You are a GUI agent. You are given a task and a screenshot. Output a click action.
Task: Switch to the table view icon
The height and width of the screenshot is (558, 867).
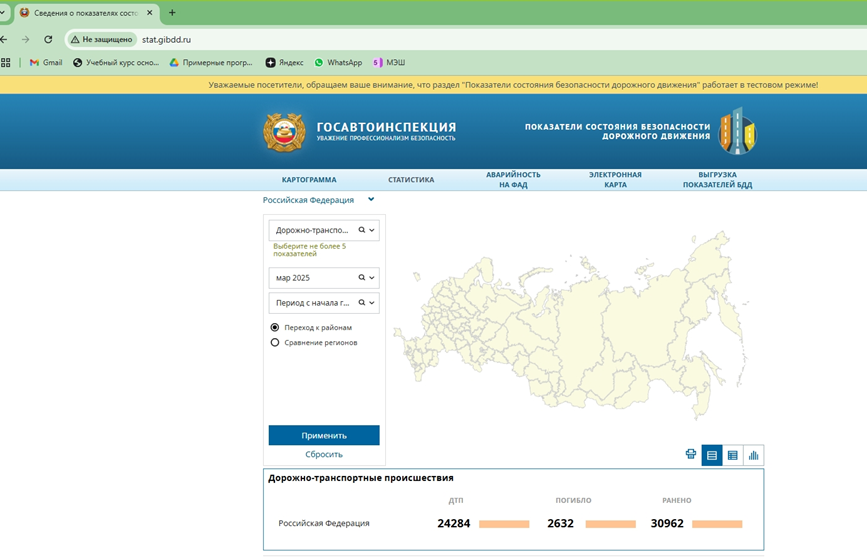(733, 455)
